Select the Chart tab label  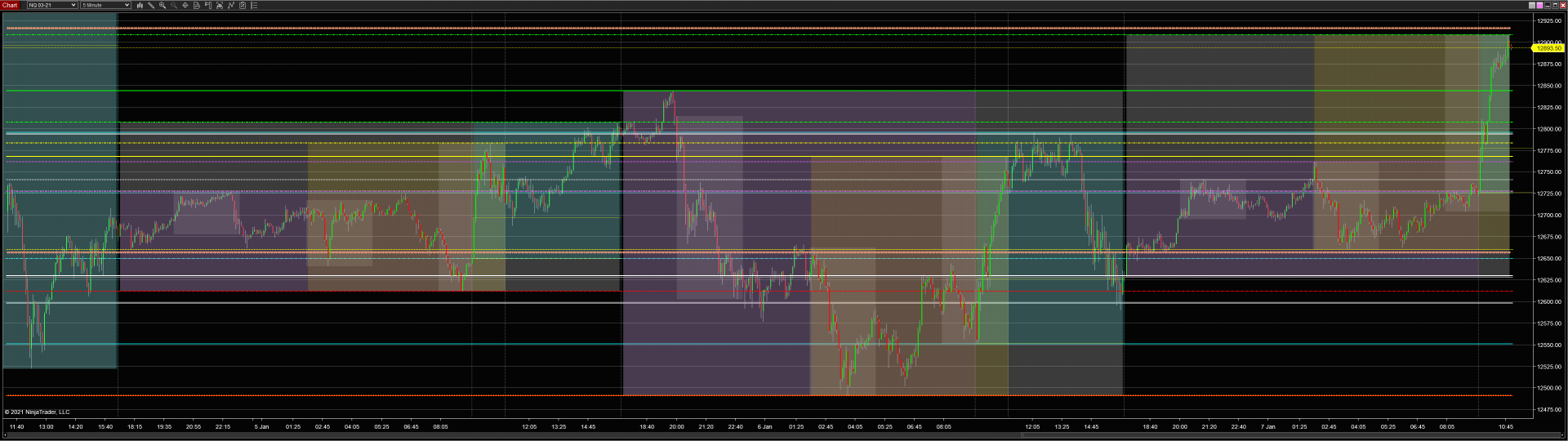(x=10, y=5)
